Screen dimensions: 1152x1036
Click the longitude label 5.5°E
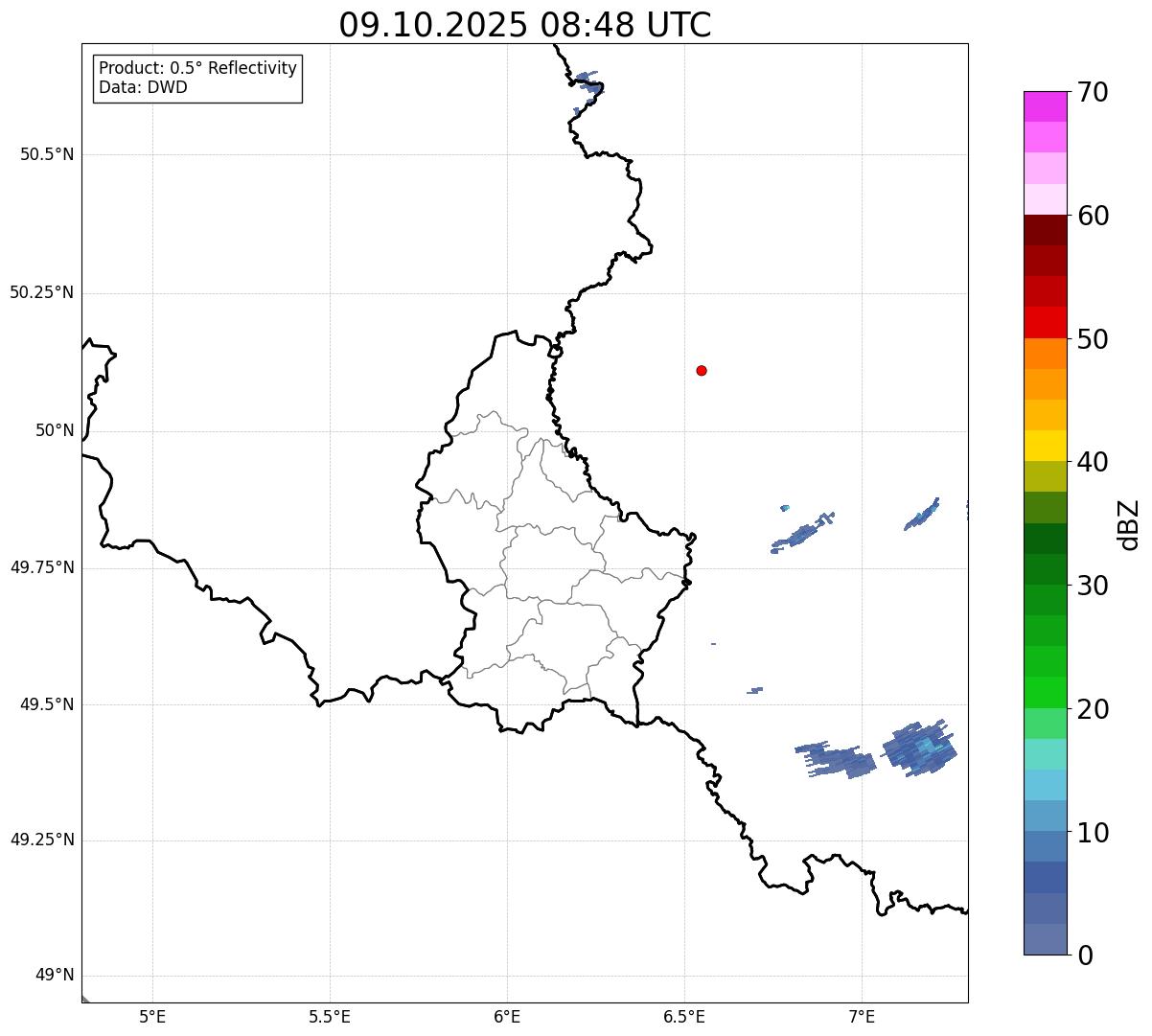coord(330,1016)
